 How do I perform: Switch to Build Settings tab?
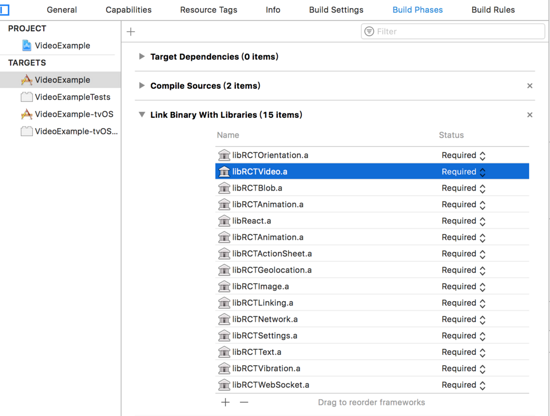coord(336,10)
